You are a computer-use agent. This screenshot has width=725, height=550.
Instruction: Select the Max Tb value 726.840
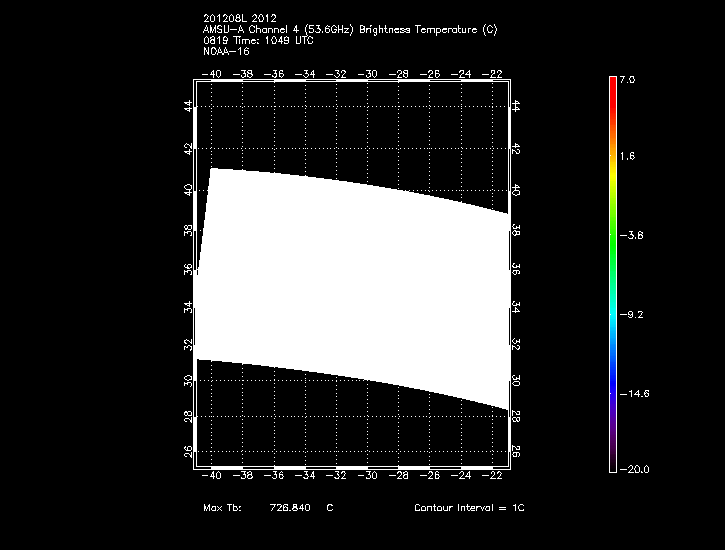[x=289, y=508]
